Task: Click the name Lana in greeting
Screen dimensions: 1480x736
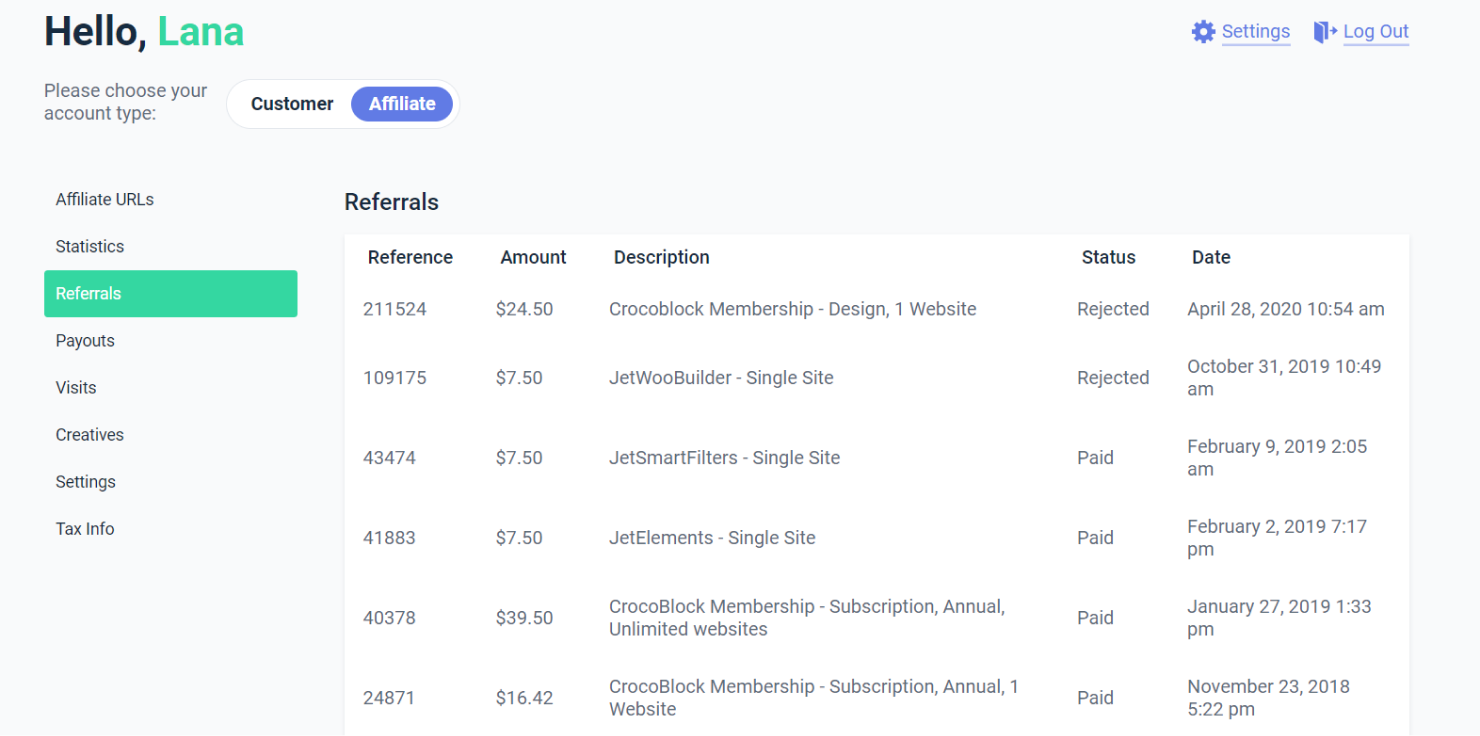Action: pyautogui.click(x=201, y=32)
